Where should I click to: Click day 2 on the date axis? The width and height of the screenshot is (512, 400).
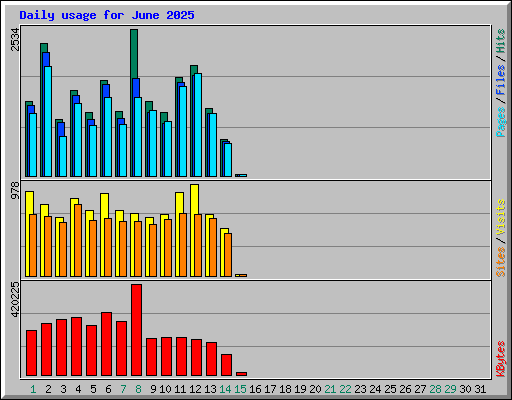48,389
